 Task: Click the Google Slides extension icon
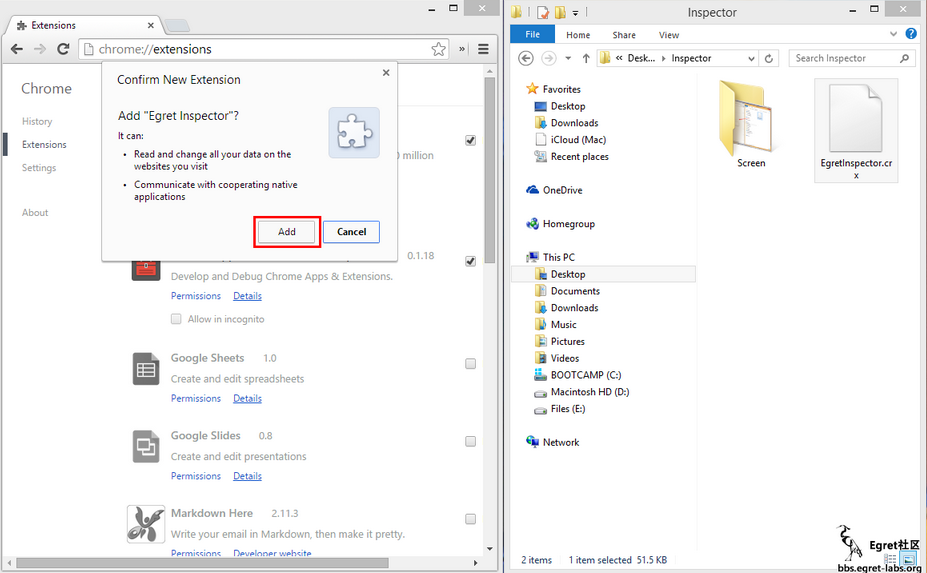coord(145,446)
